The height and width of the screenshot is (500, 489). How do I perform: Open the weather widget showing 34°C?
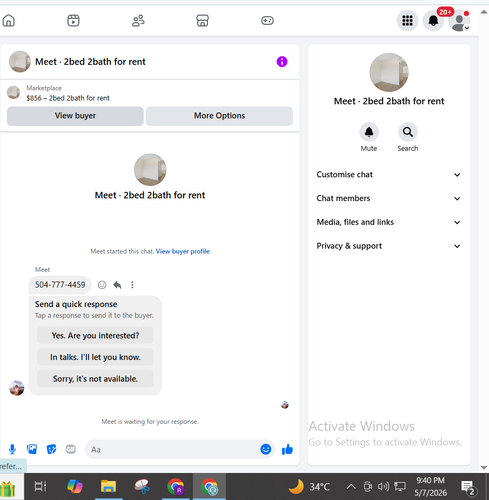click(309, 487)
